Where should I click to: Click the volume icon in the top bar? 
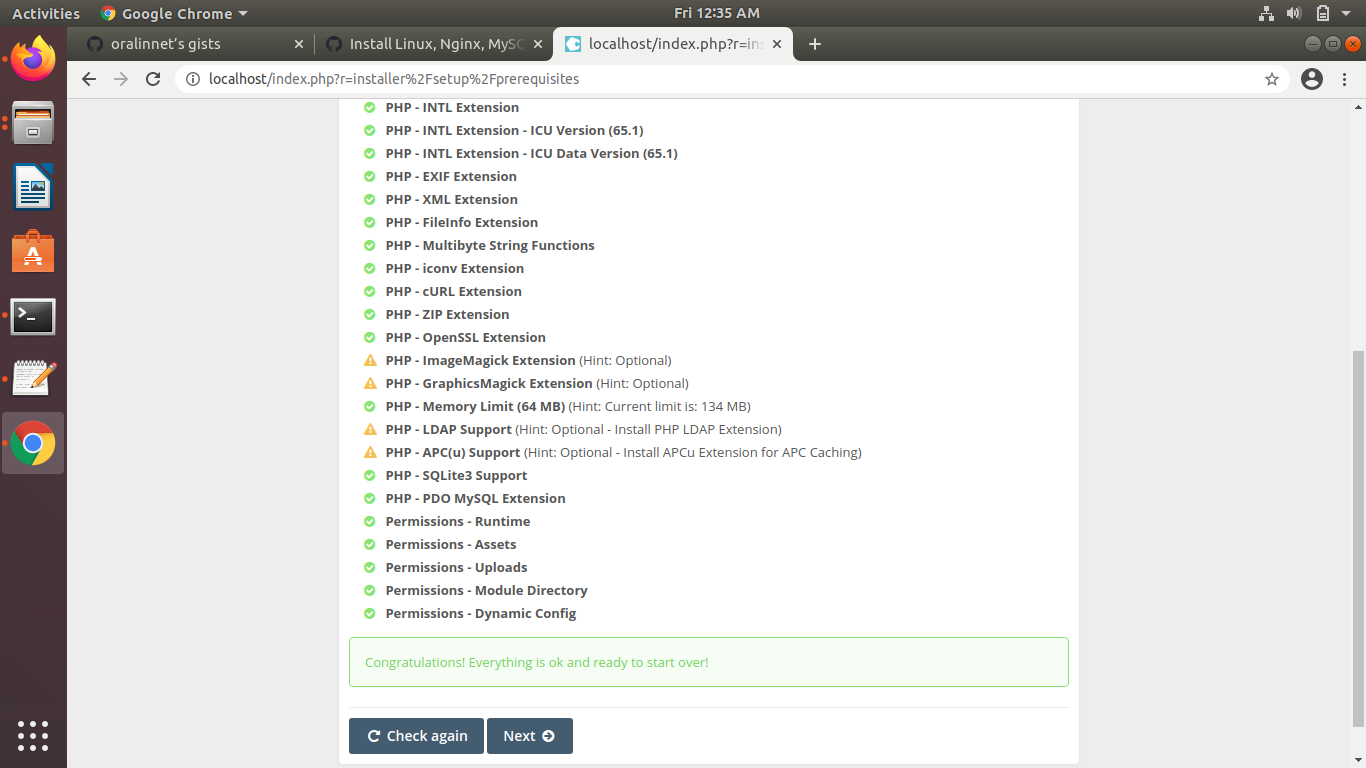(x=1294, y=13)
